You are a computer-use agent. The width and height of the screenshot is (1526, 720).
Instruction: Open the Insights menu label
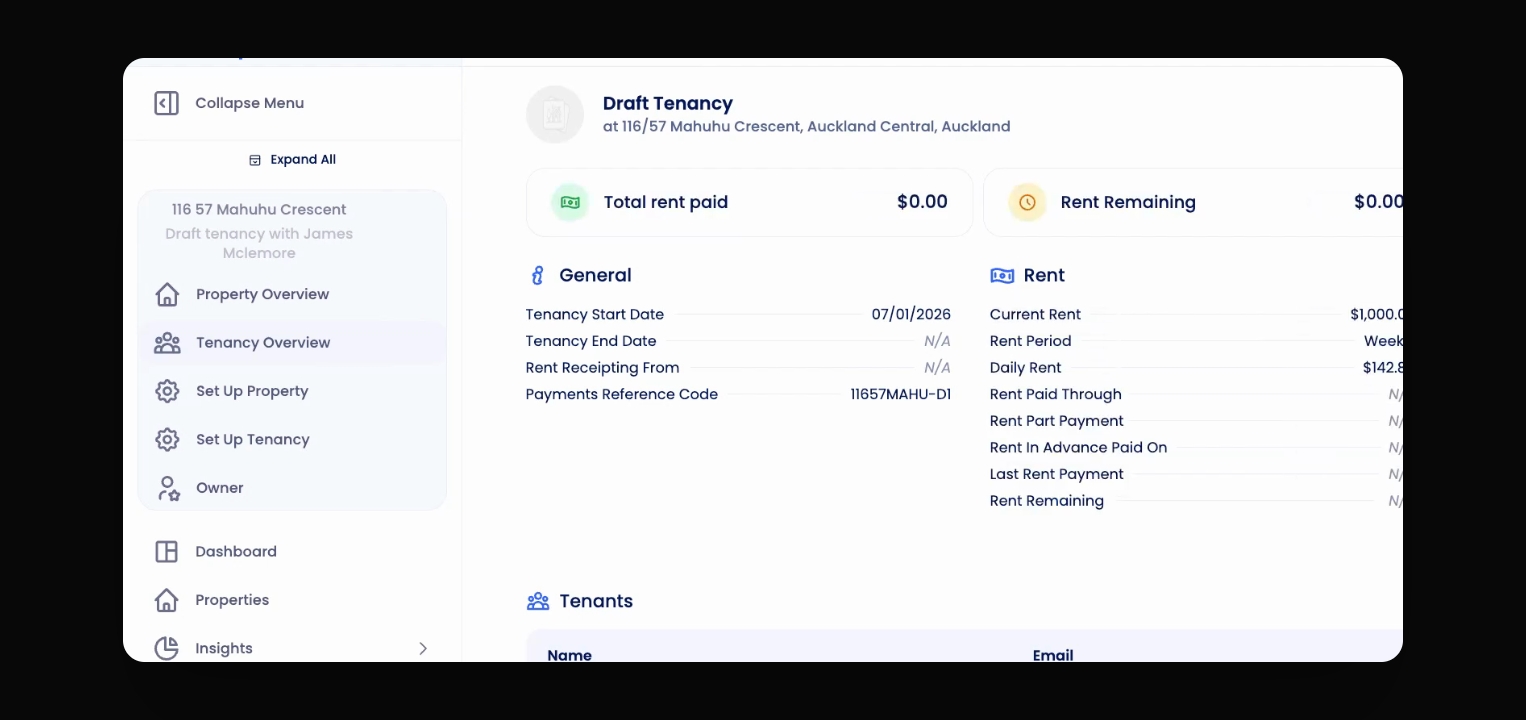[224, 649]
